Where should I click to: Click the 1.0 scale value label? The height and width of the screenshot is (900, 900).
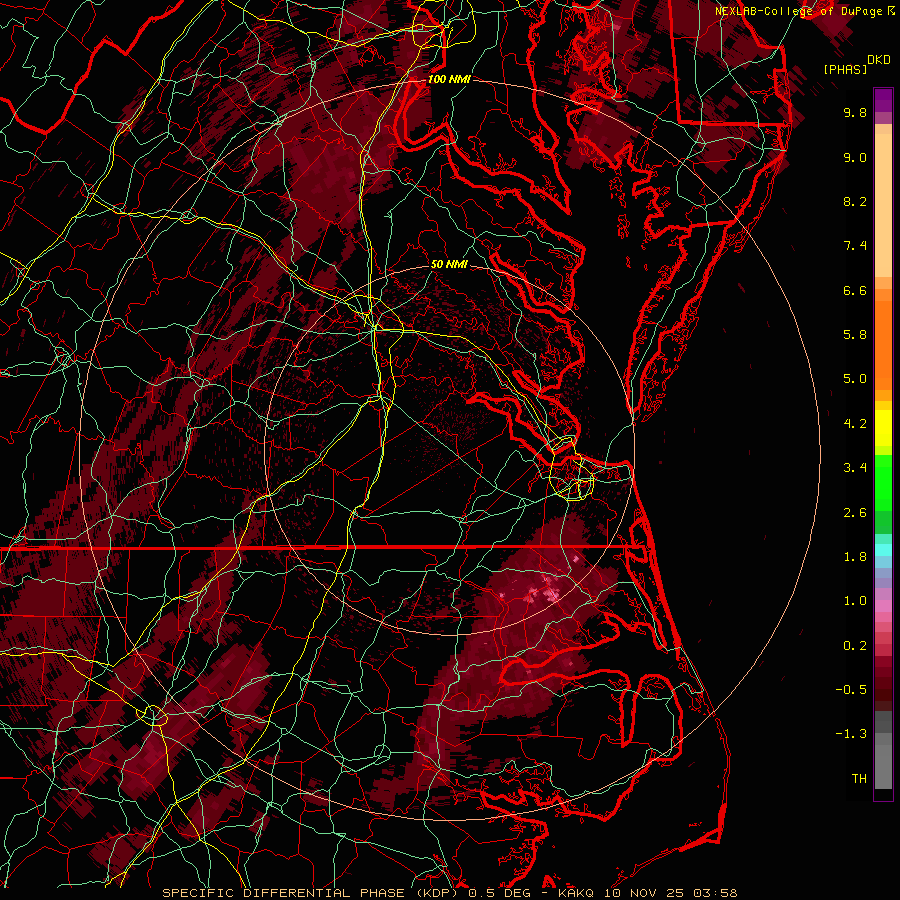point(855,601)
